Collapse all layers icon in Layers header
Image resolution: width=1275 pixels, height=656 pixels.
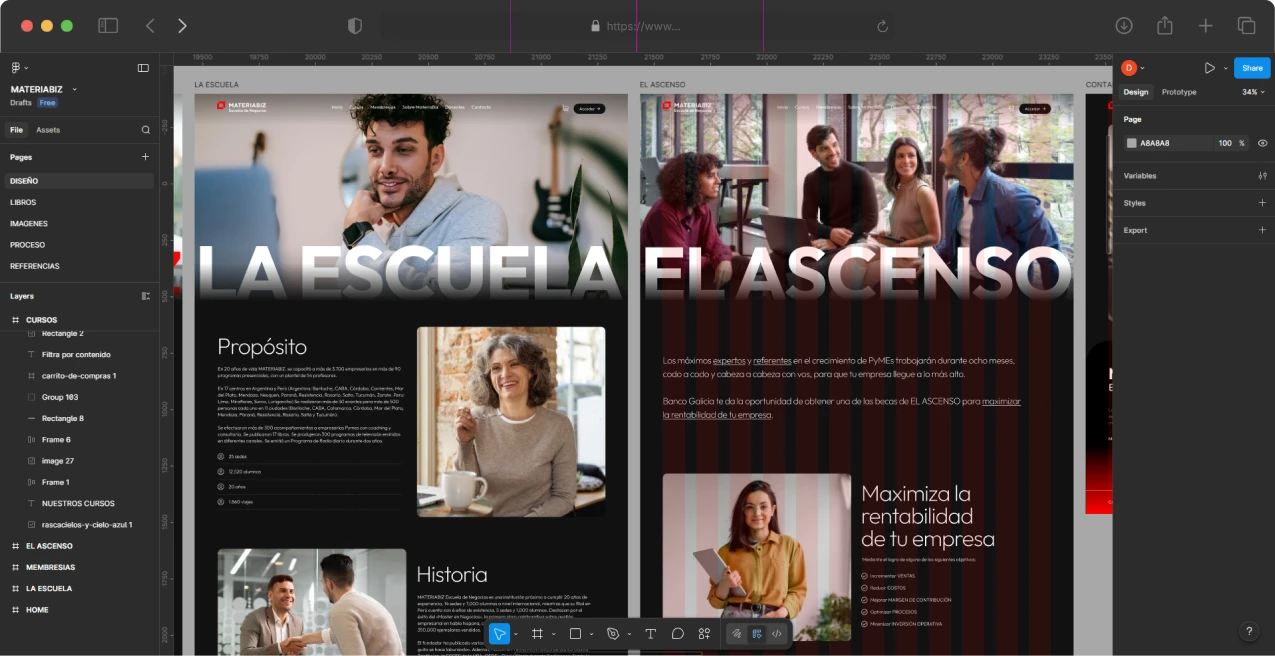(145, 296)
